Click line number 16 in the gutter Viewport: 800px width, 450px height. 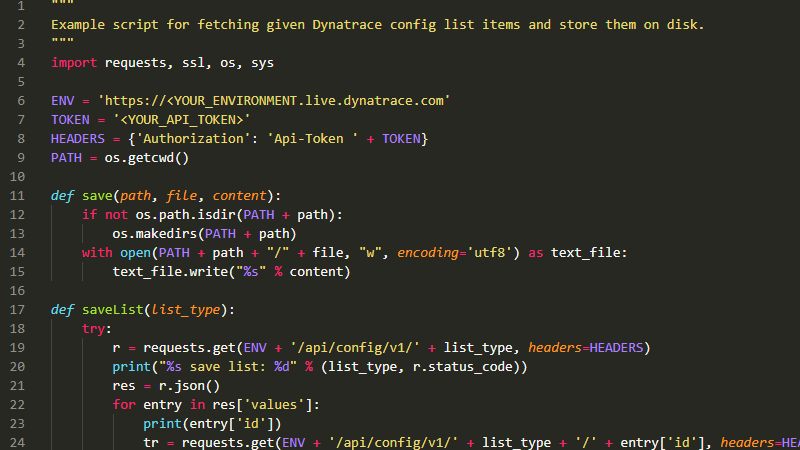click(x=17, y=291)
